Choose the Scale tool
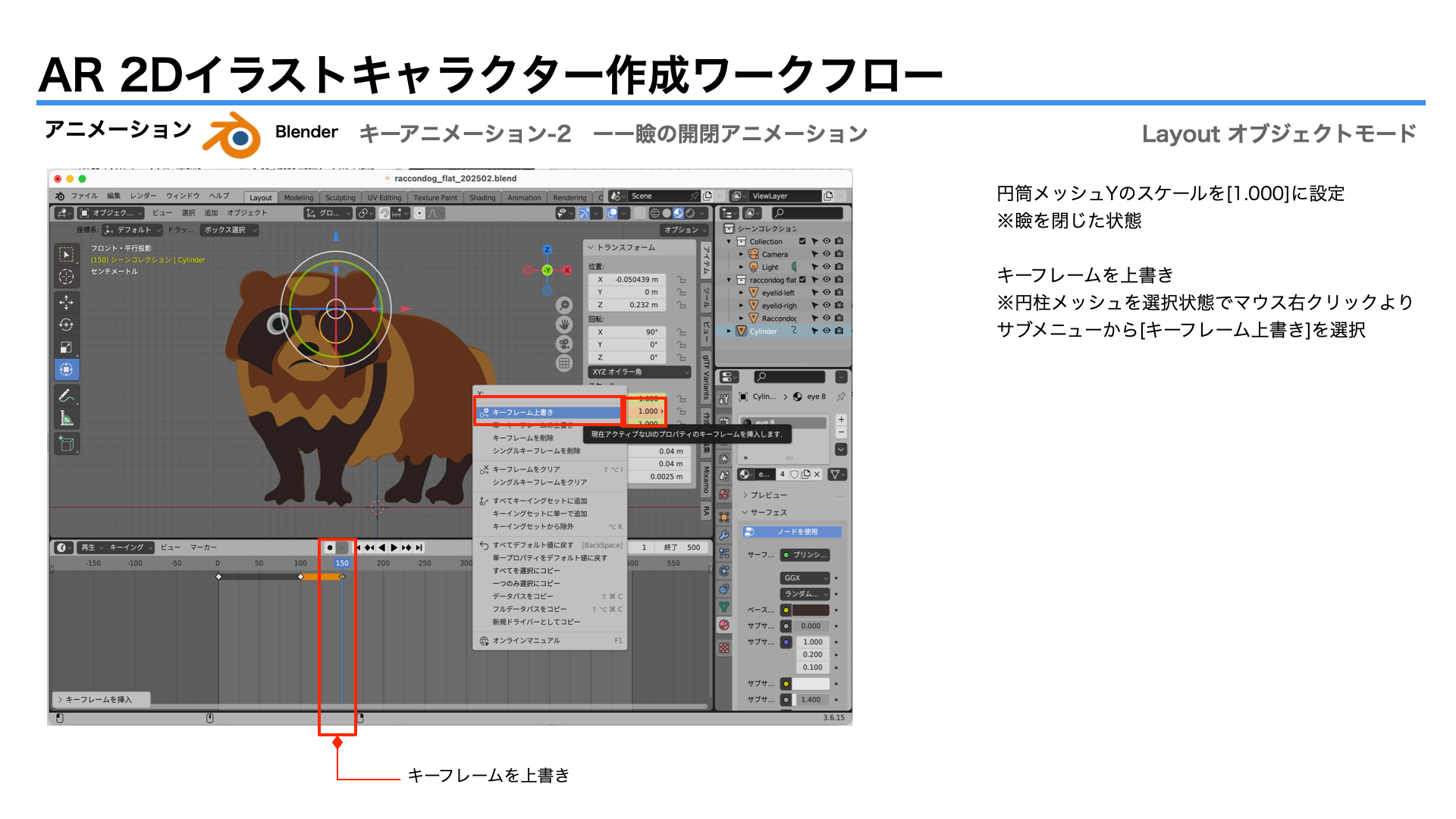This screenshot has width=1456, height=819. tap(67, 347)
